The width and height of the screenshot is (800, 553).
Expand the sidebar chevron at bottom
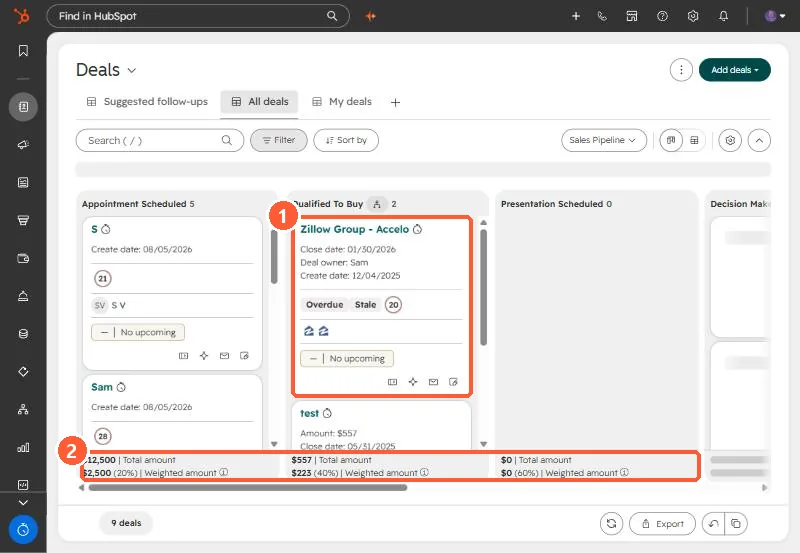pyautogui.click(x=23, y=502)
